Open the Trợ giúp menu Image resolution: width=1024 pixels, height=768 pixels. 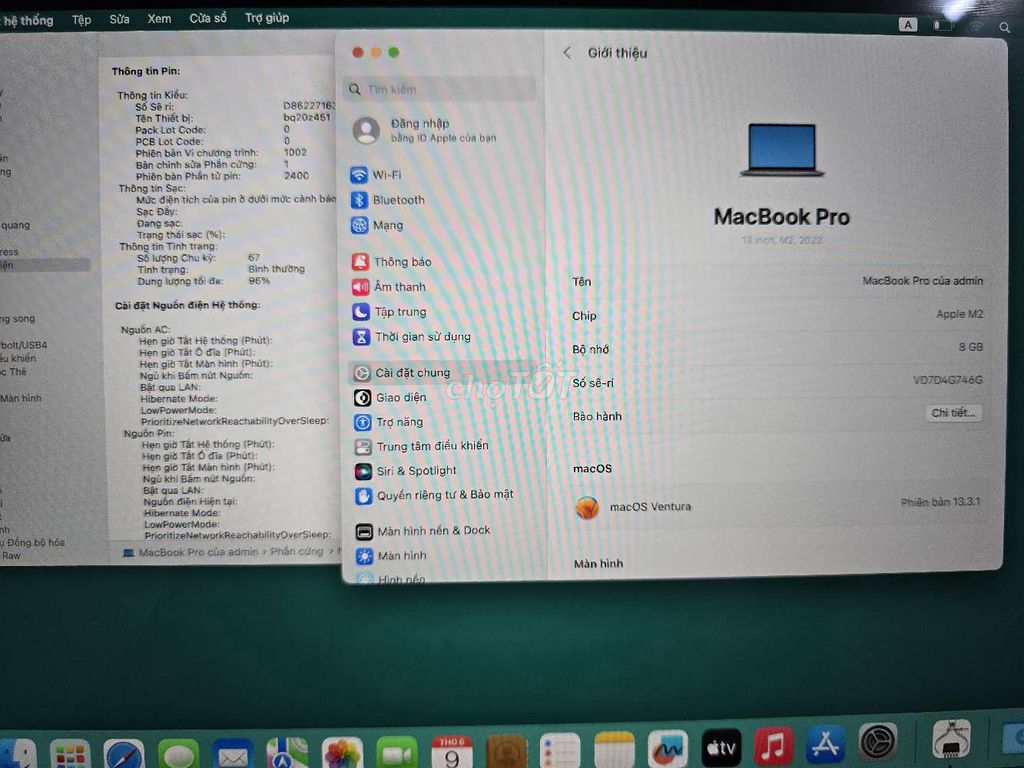tap(267, 18)
